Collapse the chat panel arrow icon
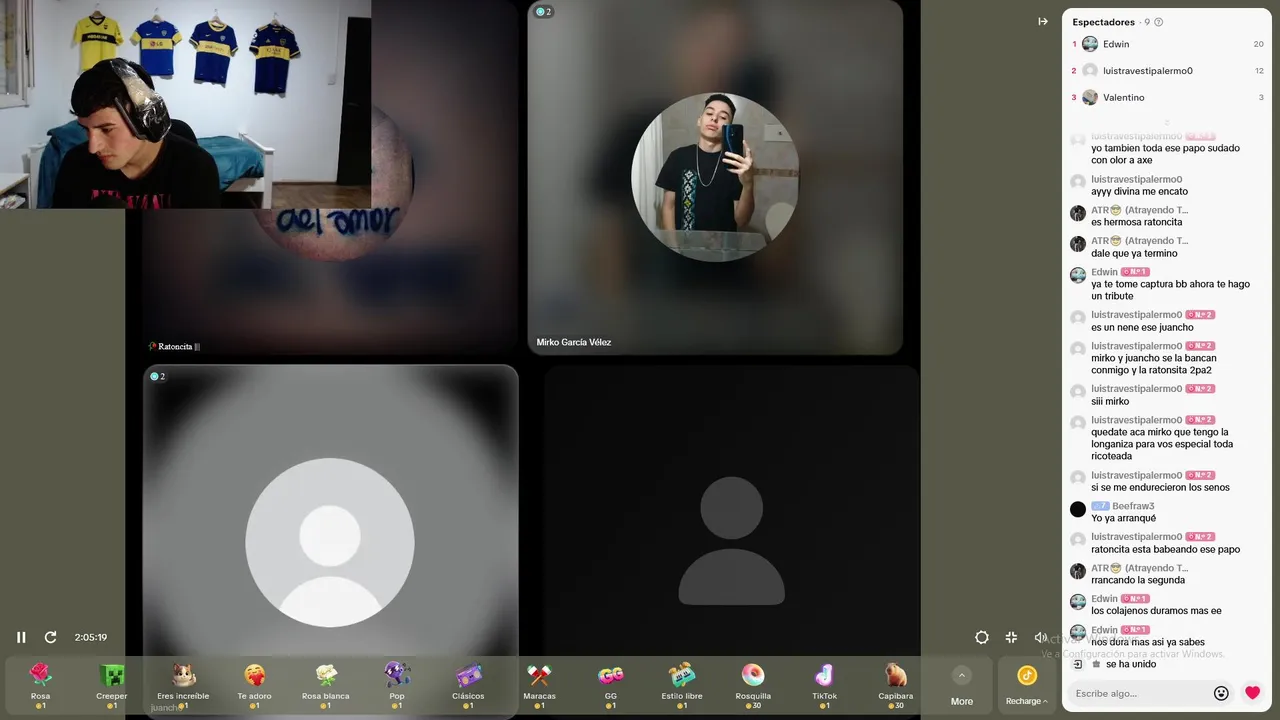1280x720 pixels. tap(1043, 21)
